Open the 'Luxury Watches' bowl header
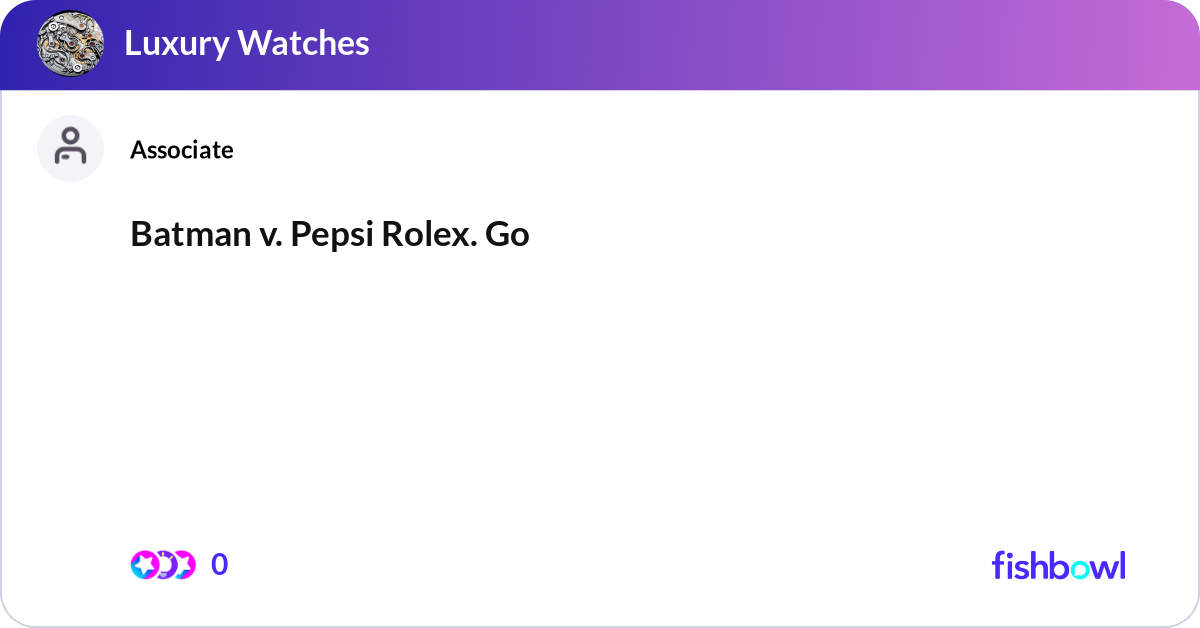The height and width of the screenshot is (628, 1200). click(x=247, y=44)
